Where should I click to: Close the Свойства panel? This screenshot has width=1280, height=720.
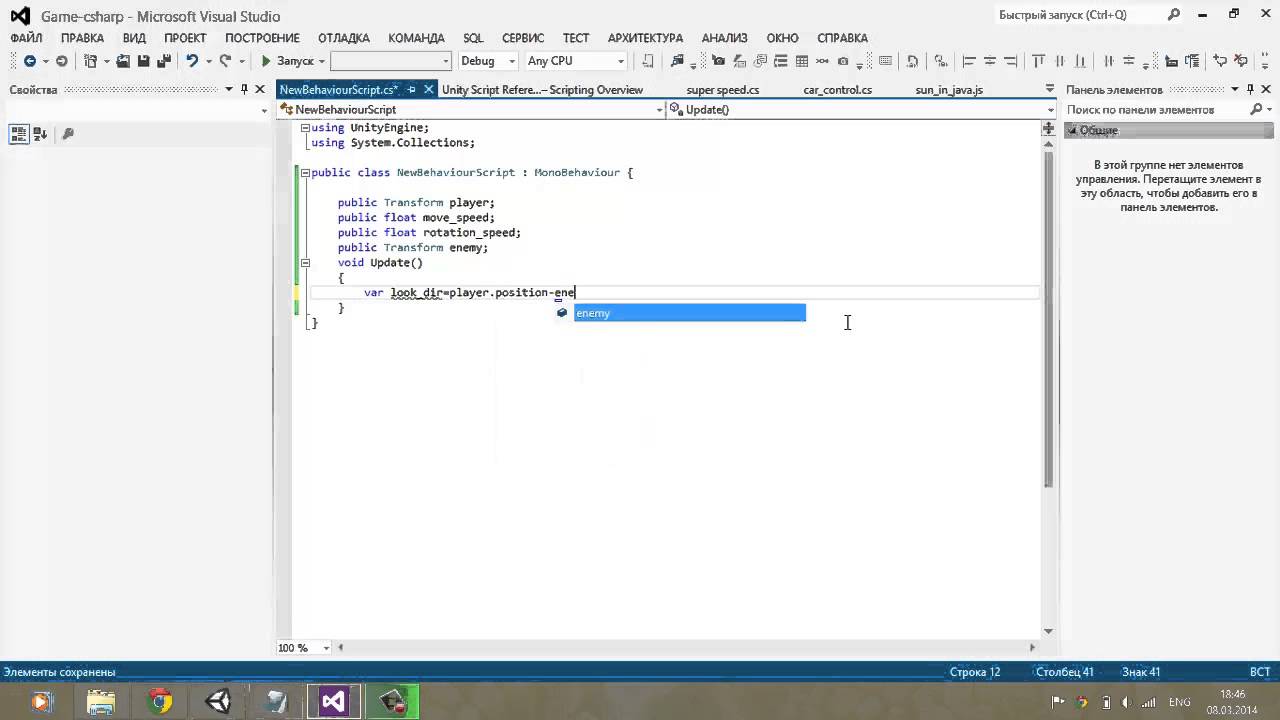click(260, 90)
